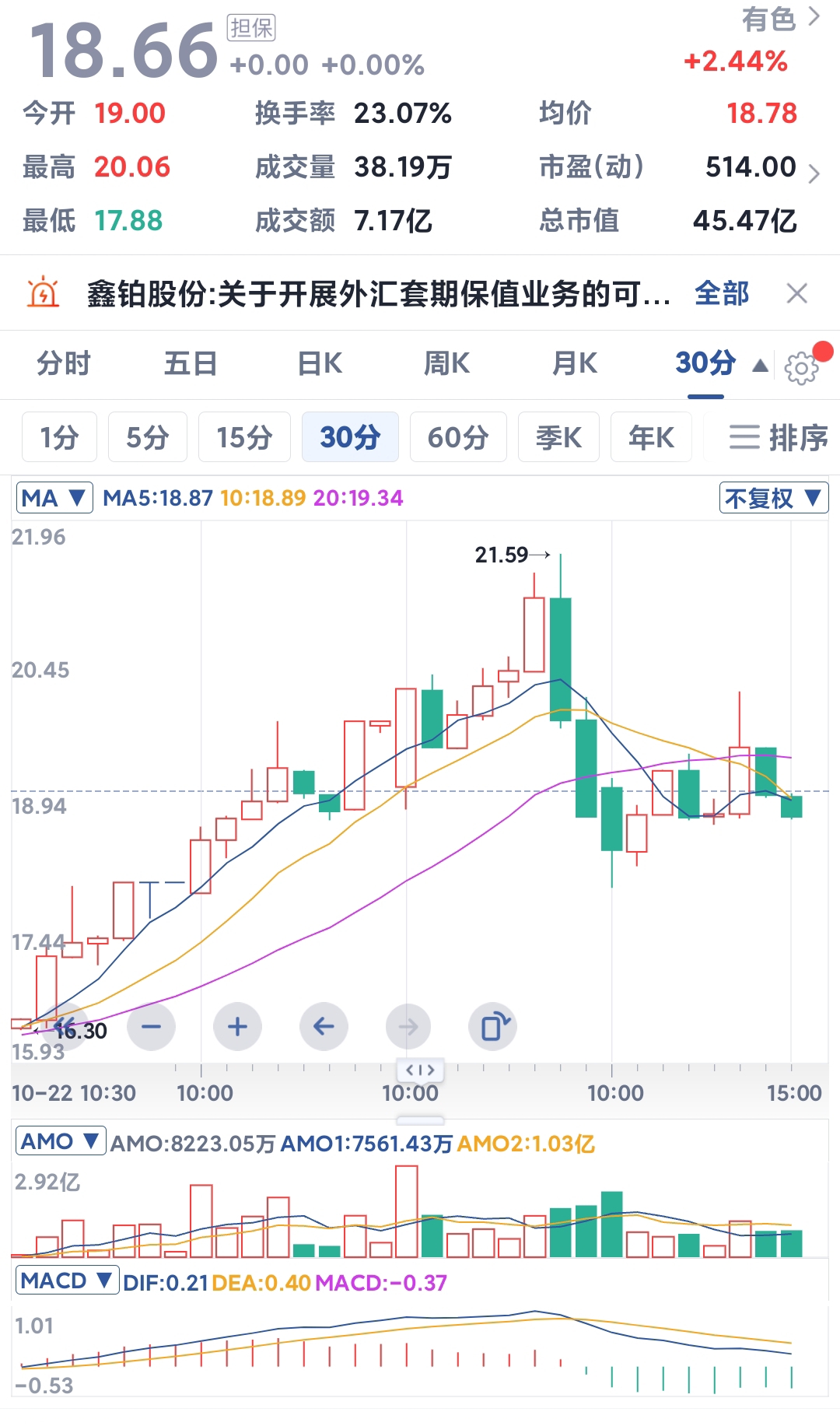This screenshot has width=840, height=1426.
Task: Zoom out chart with minus button
Action: pos(151,1027)
